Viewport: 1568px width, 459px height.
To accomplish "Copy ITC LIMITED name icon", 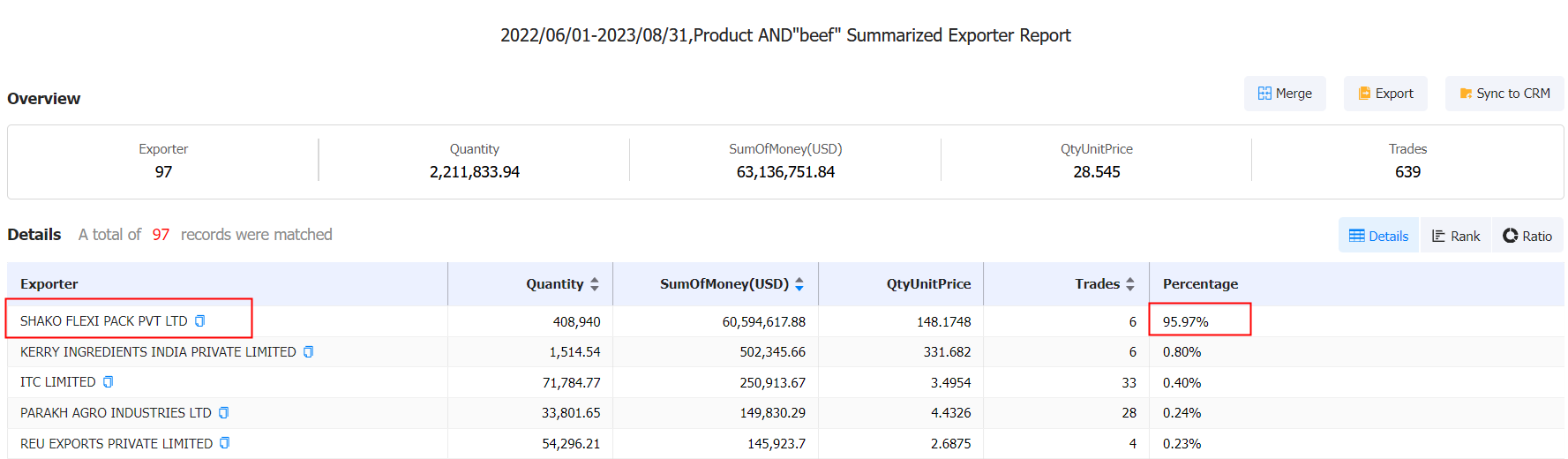I will tap(108, 382).
